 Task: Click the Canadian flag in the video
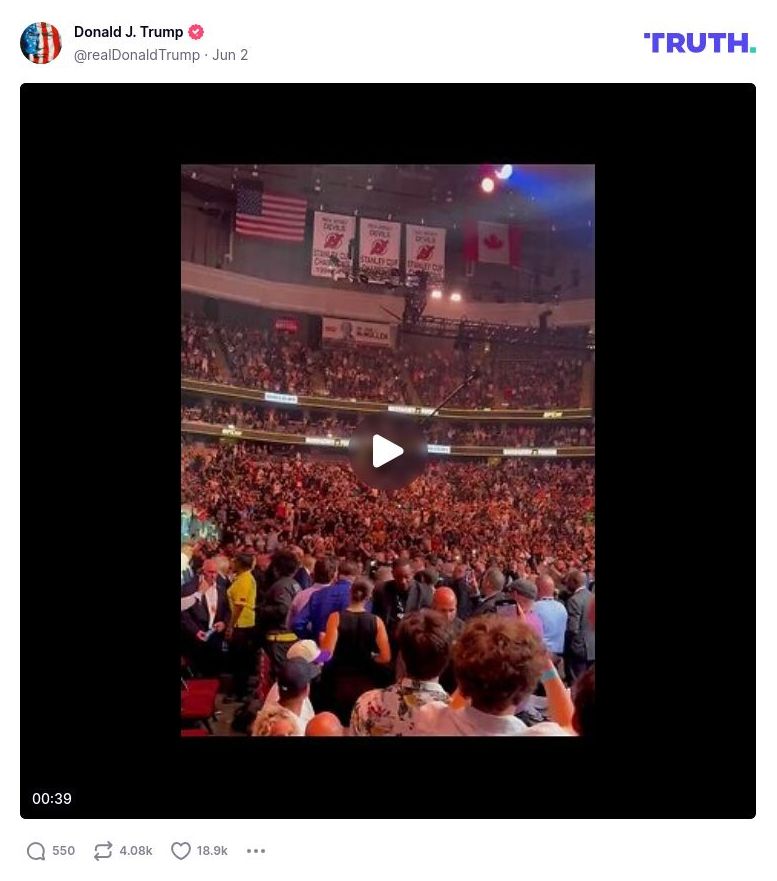point(493,242)
